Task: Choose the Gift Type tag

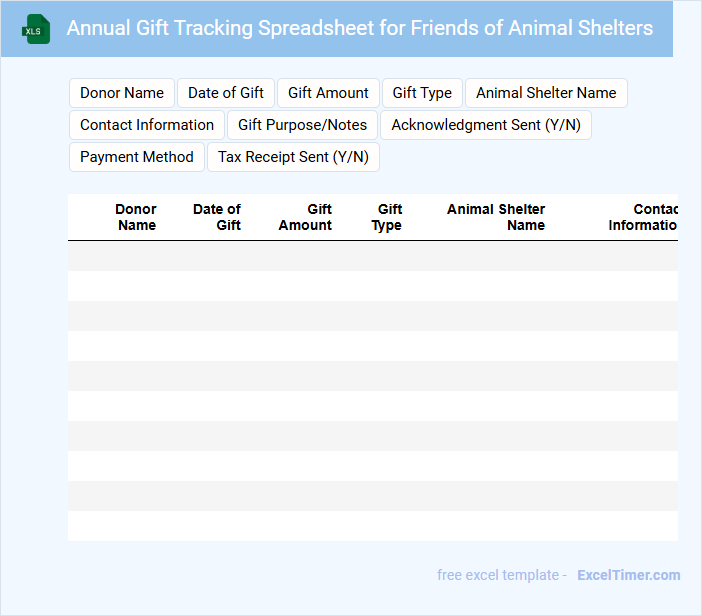Action: 422,93
